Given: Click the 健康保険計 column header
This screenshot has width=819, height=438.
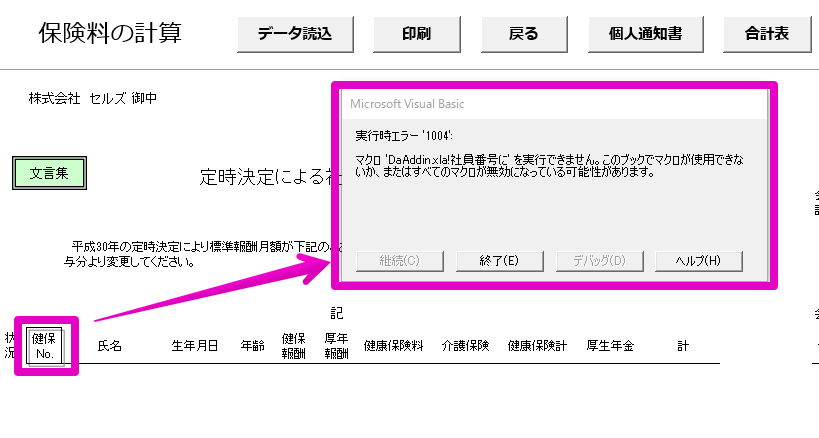Looking at the screenshot, I should pos(537,346).
